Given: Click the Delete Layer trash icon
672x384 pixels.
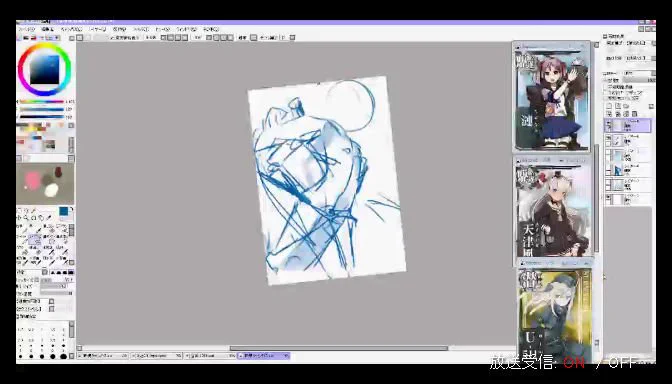Looking at the screenshot, I should 634,114.
